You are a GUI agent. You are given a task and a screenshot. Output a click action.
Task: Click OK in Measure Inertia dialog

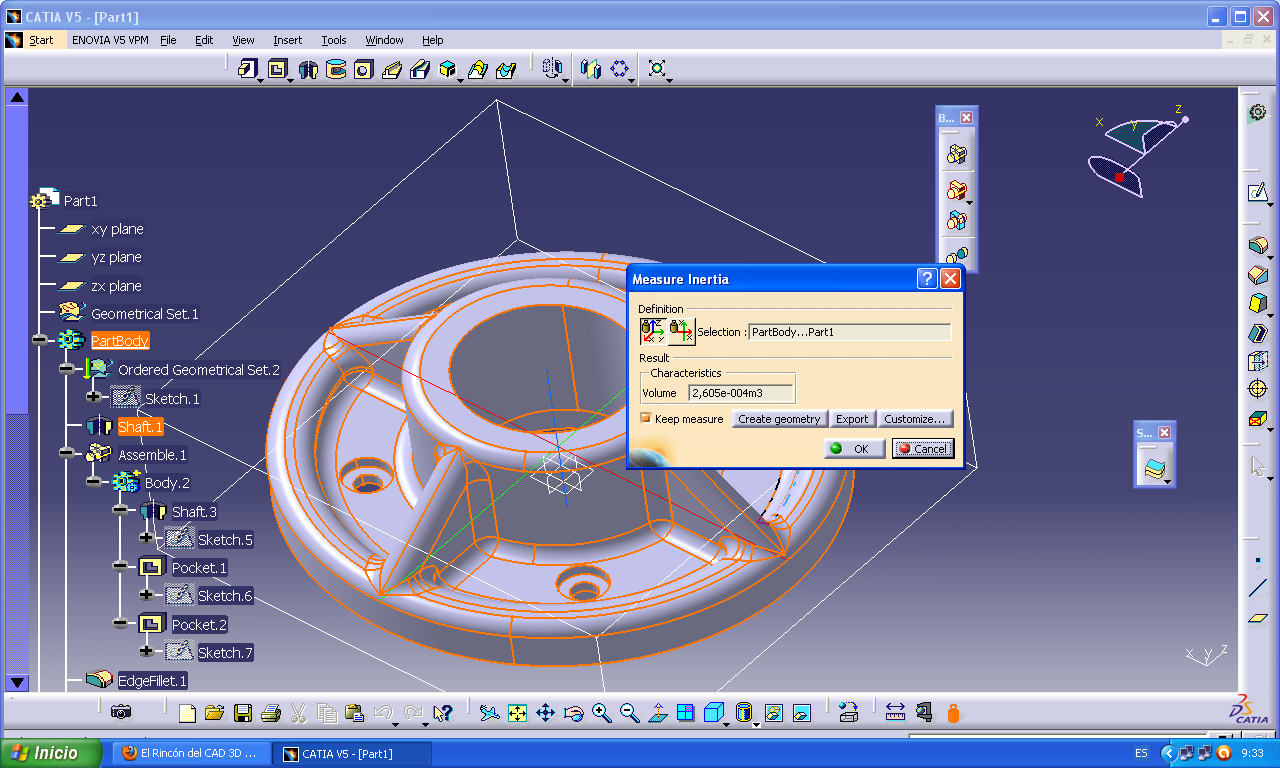point(853,448)
